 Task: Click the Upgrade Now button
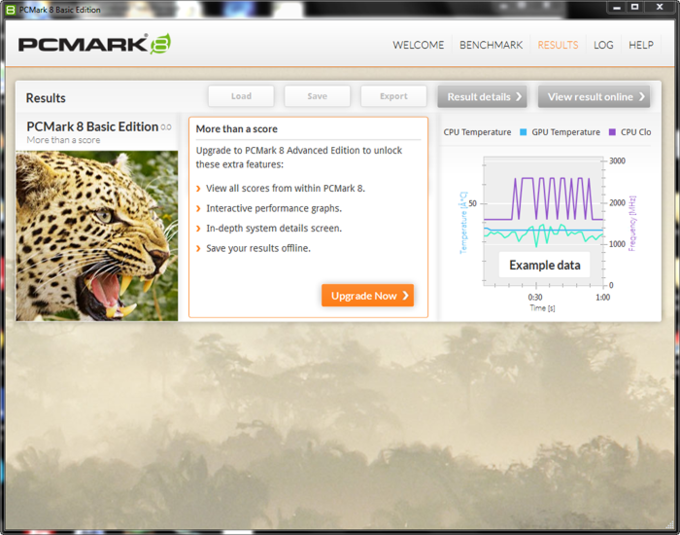(368, 296)
